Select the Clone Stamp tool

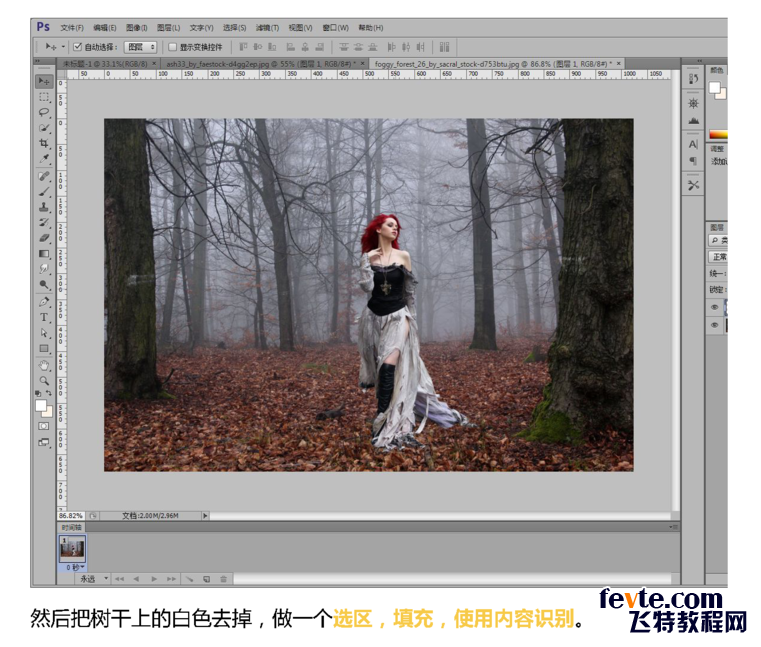click(44, 207)
